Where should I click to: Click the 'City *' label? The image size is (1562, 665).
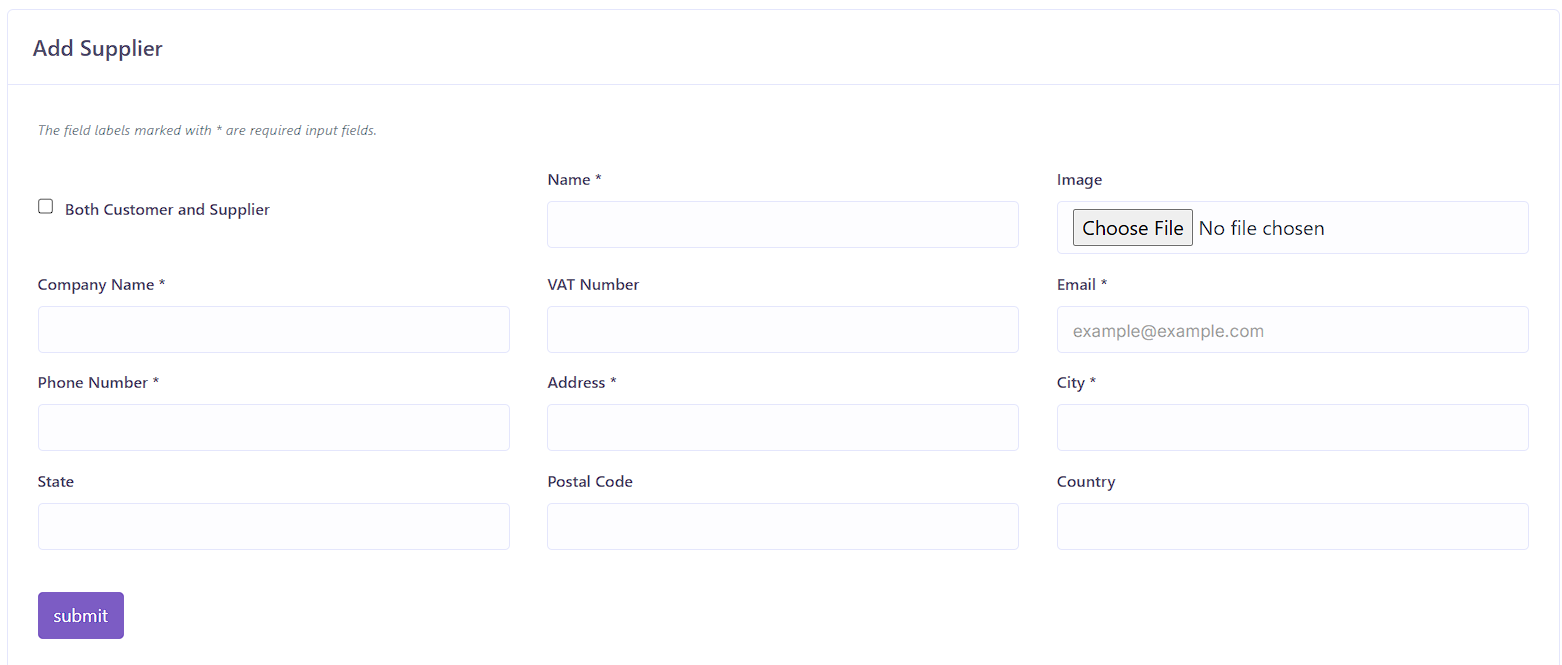(1076, 383)
